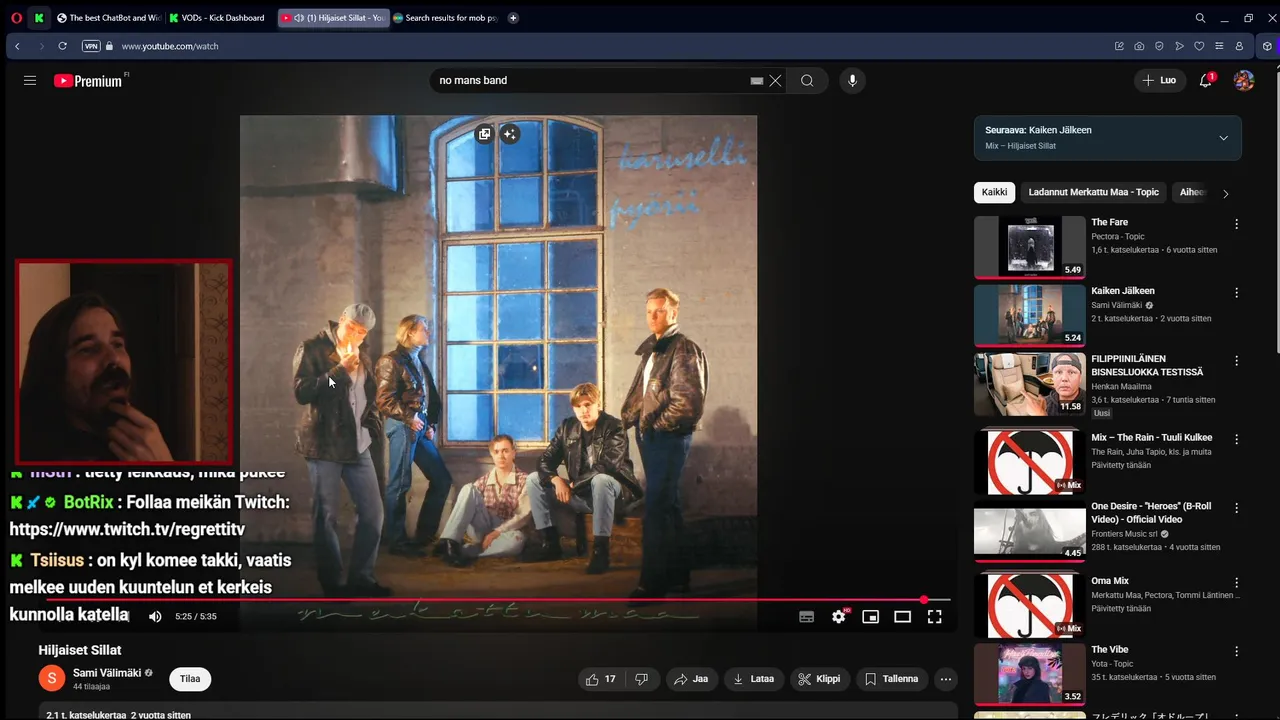Switch to 'VODs - Kick Dashboard' tab
The image size is (1280, 720).
[220, 18]
